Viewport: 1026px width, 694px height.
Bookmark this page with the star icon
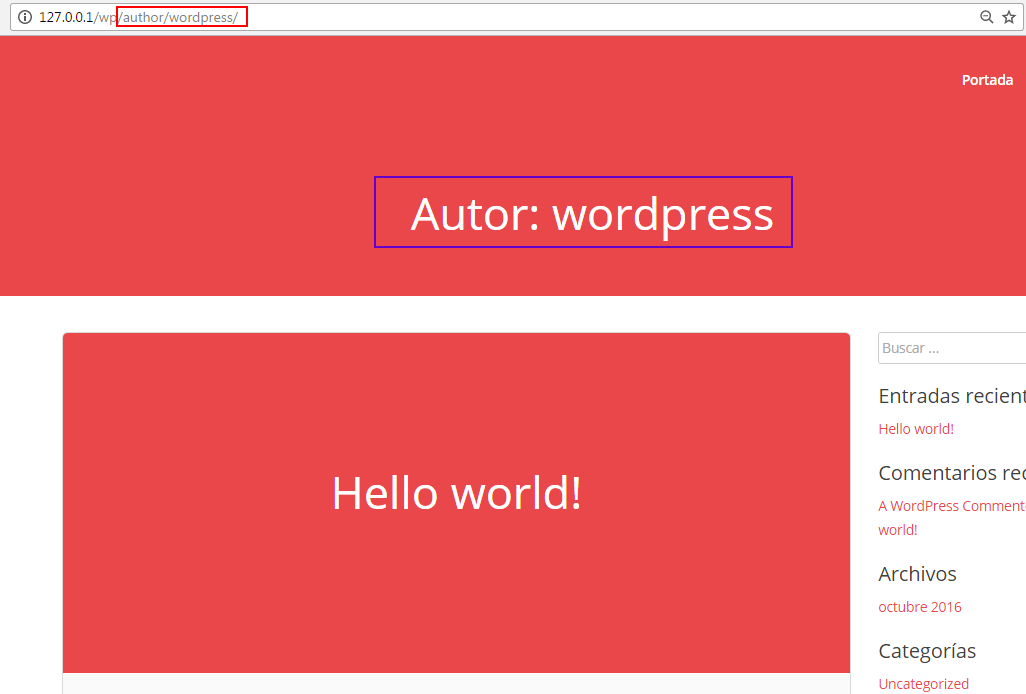click(x=1008, y=17)
